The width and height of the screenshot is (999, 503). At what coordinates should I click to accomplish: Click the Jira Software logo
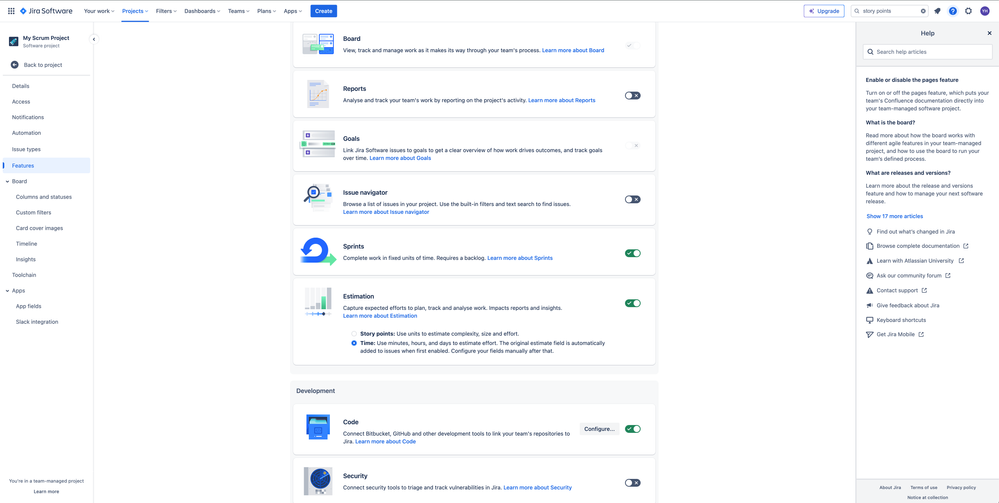click(x=46, y=11)
